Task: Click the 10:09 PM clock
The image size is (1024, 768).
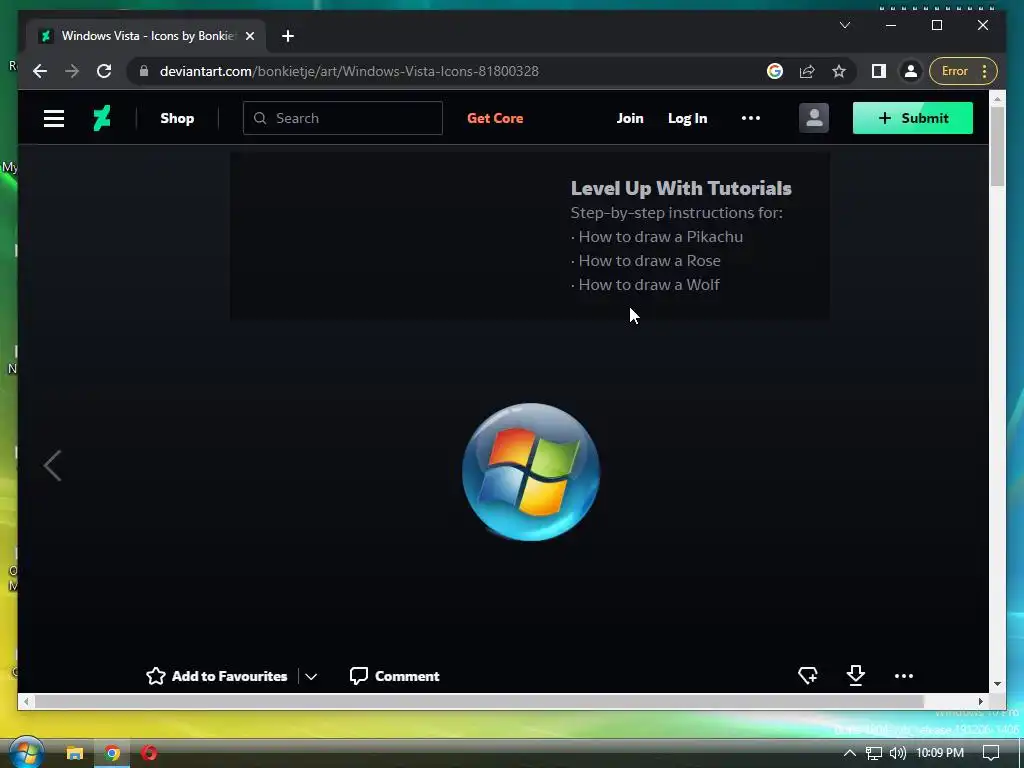Action: coord(940,753)
